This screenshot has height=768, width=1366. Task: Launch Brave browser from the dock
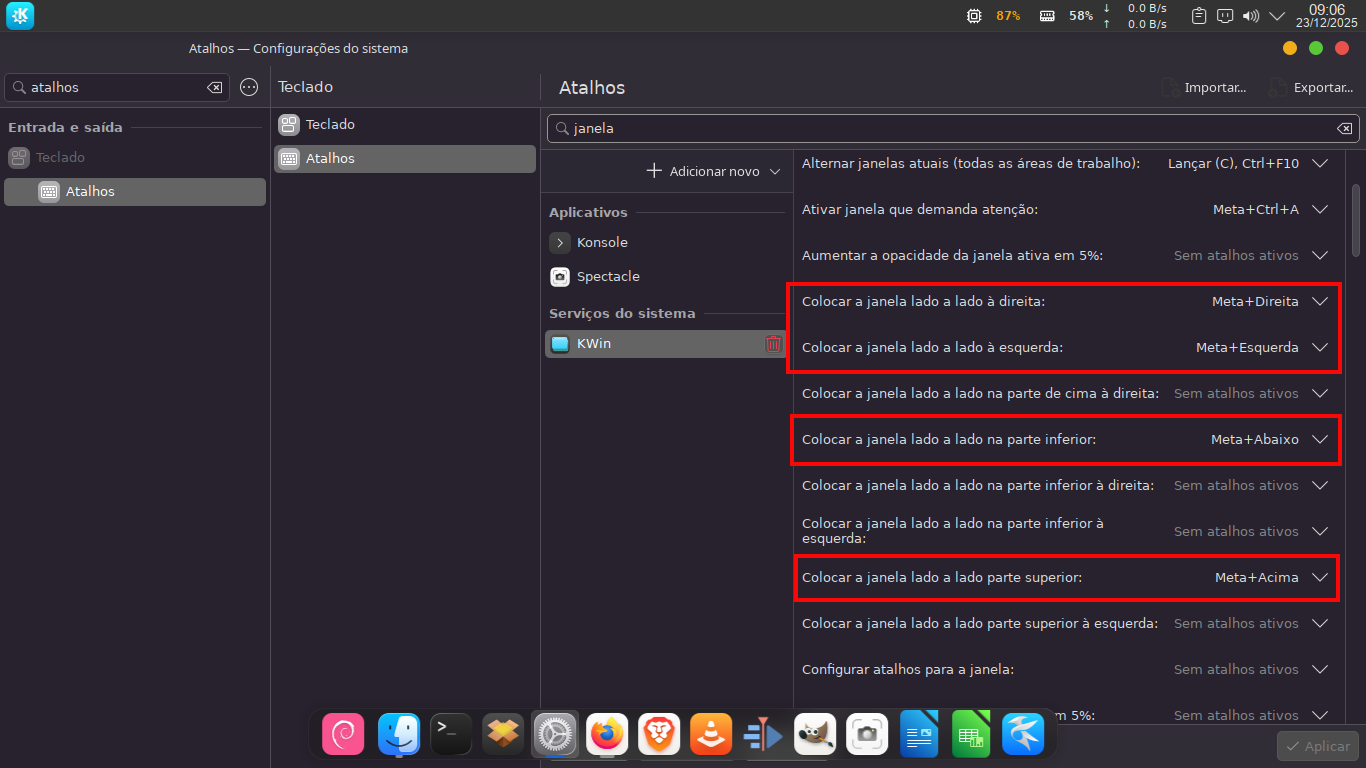(x=659, y=735)
